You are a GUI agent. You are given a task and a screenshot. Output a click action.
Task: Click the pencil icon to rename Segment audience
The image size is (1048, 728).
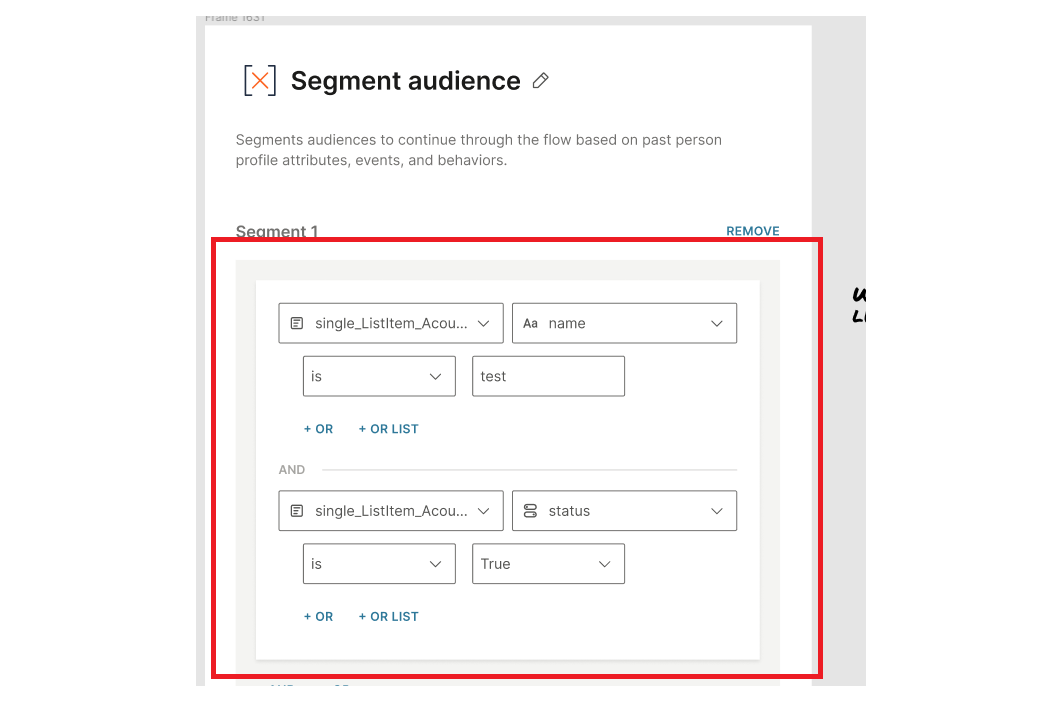[541, 81]
